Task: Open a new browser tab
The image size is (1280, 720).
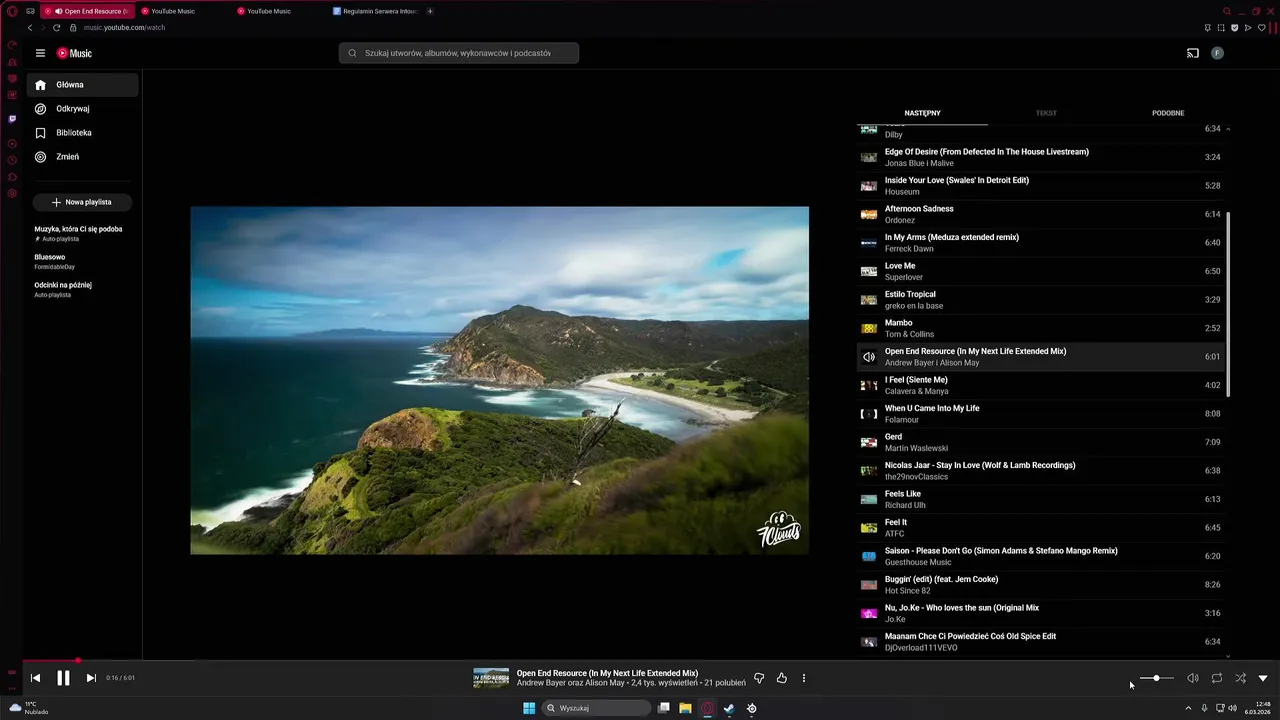Action: click(x=430, y=11)
